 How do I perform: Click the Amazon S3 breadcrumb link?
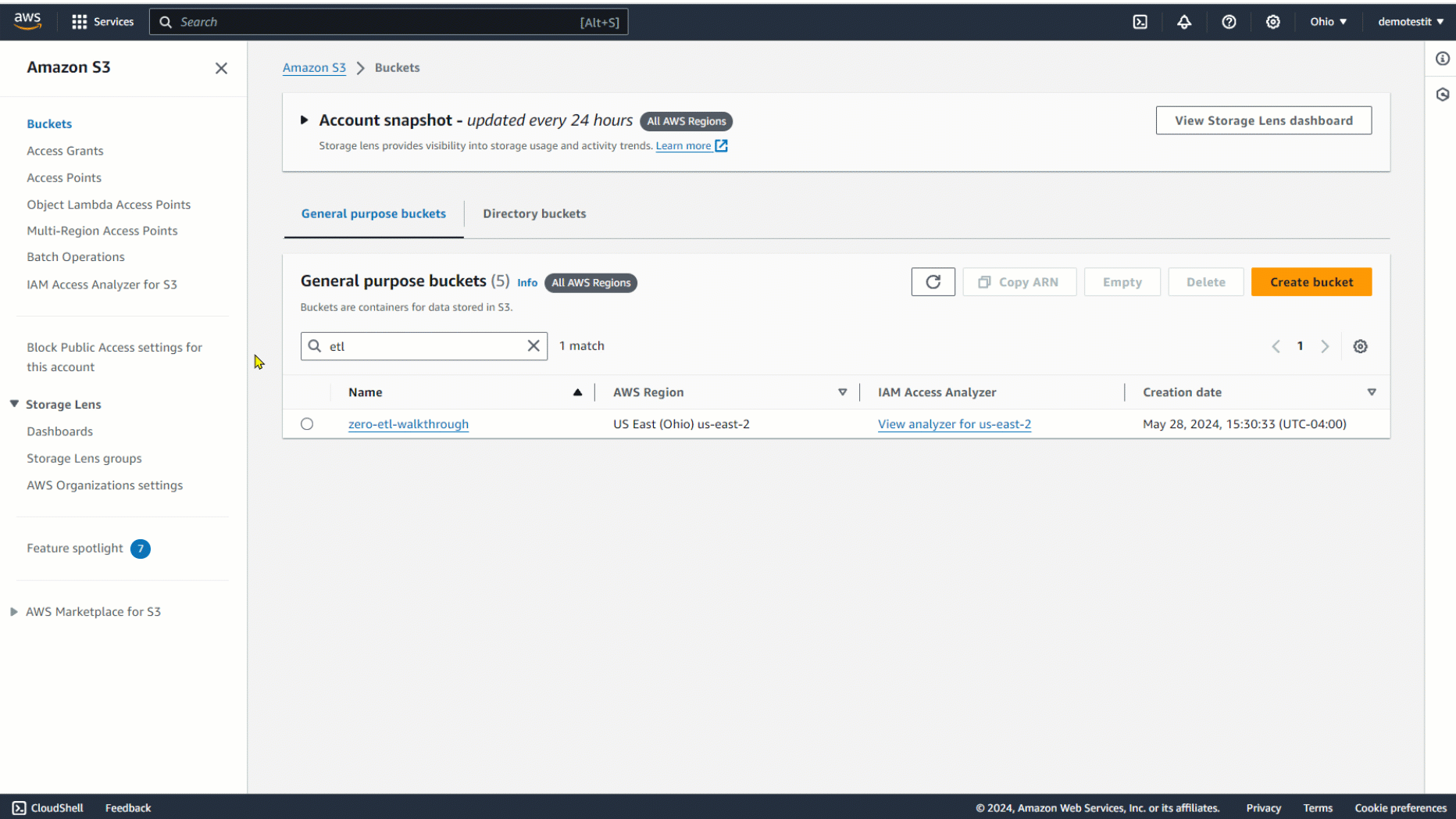(314, 68)
